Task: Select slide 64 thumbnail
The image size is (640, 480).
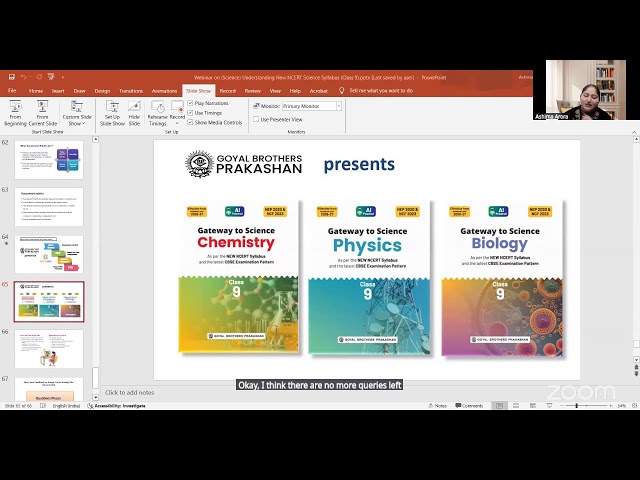Action: click(49, 254)
